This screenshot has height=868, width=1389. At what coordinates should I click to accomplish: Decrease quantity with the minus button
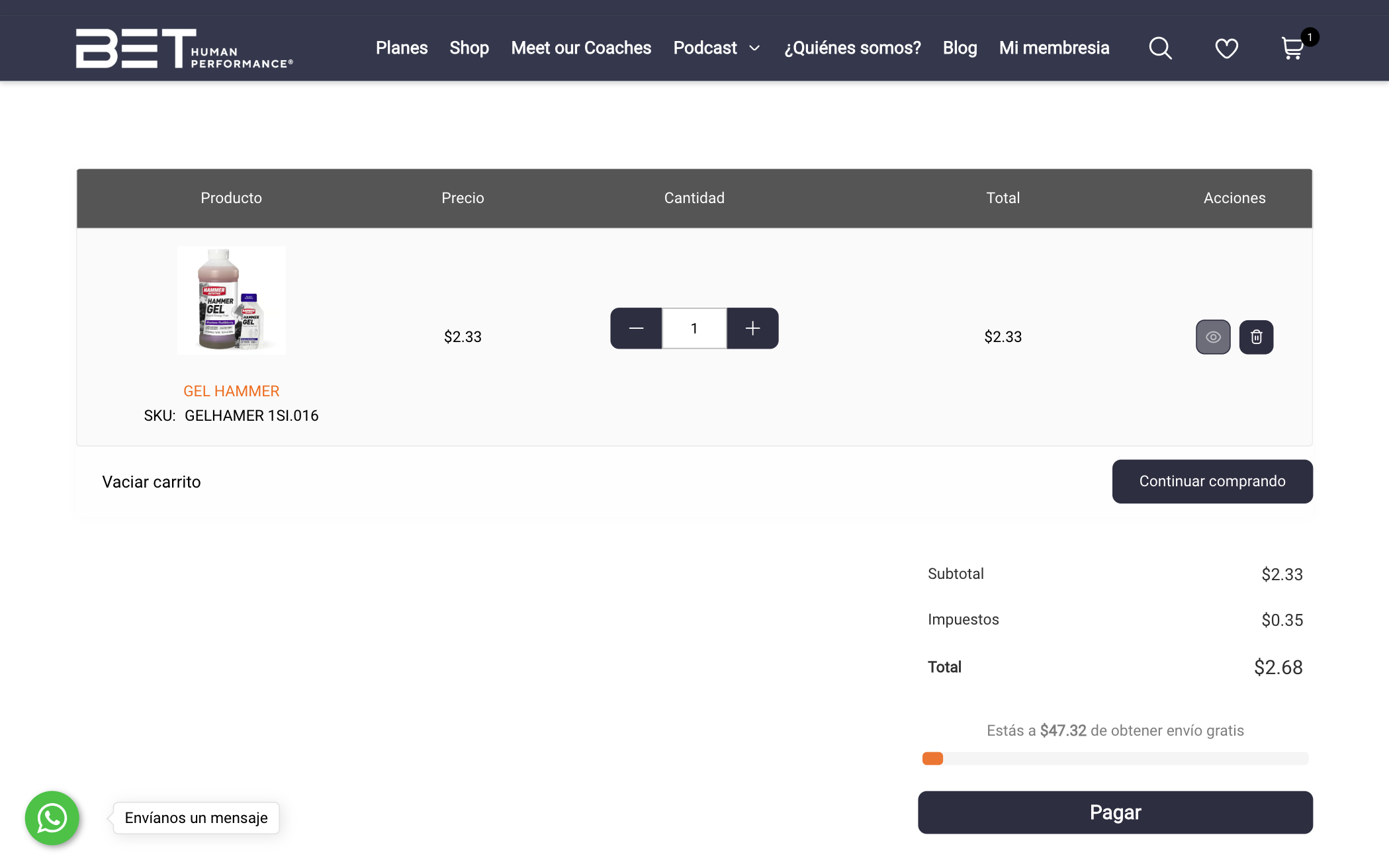(x=636, y=328)
